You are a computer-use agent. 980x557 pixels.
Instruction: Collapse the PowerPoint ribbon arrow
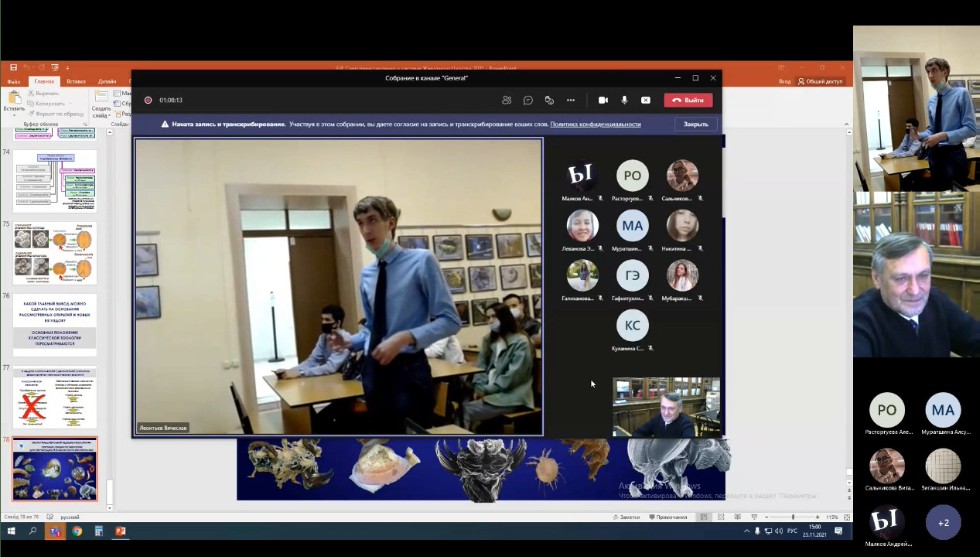[844, 125]
